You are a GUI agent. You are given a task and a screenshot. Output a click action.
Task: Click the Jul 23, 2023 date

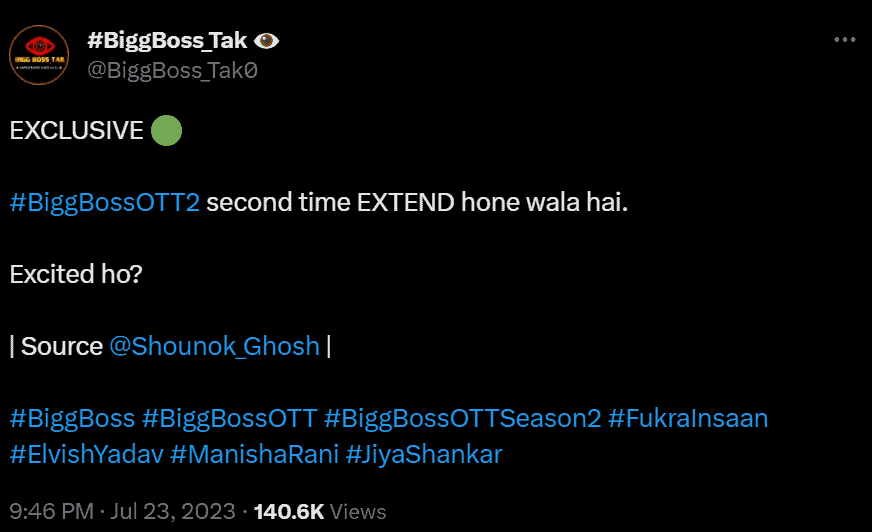pyautogui.click(x=172, y=511)
